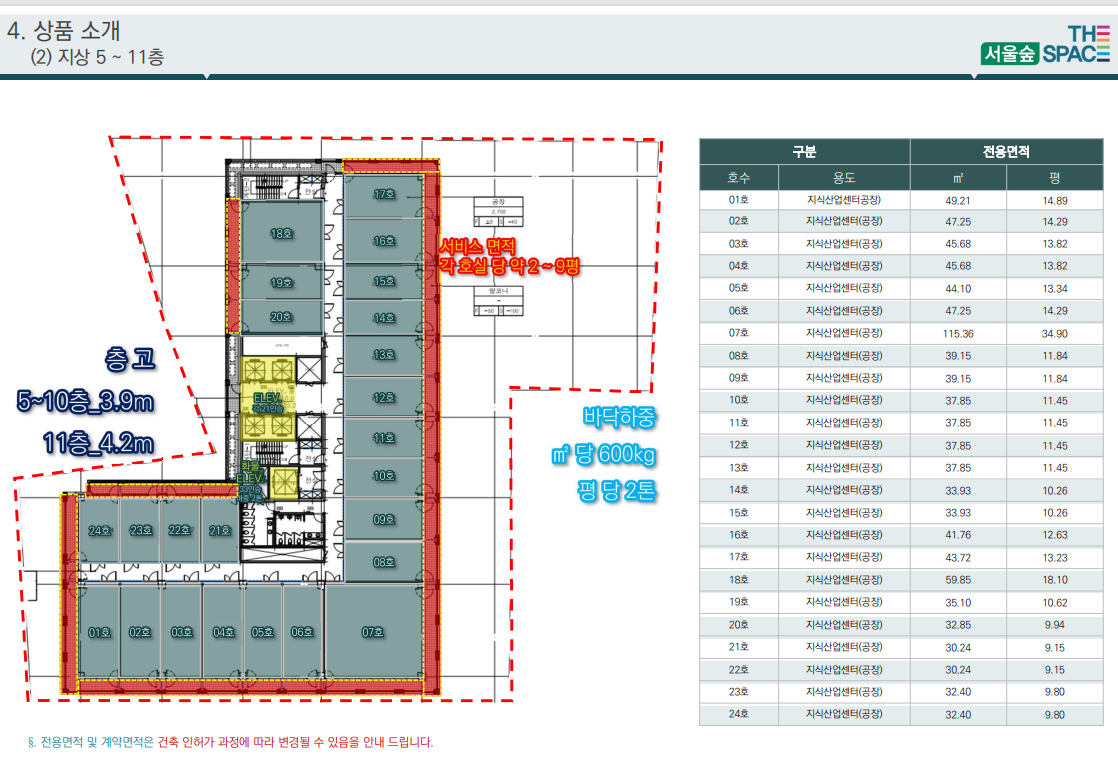Screen dimensions: 1118x762
Task: Click the '용도' column header
Action: click(844, 177)
